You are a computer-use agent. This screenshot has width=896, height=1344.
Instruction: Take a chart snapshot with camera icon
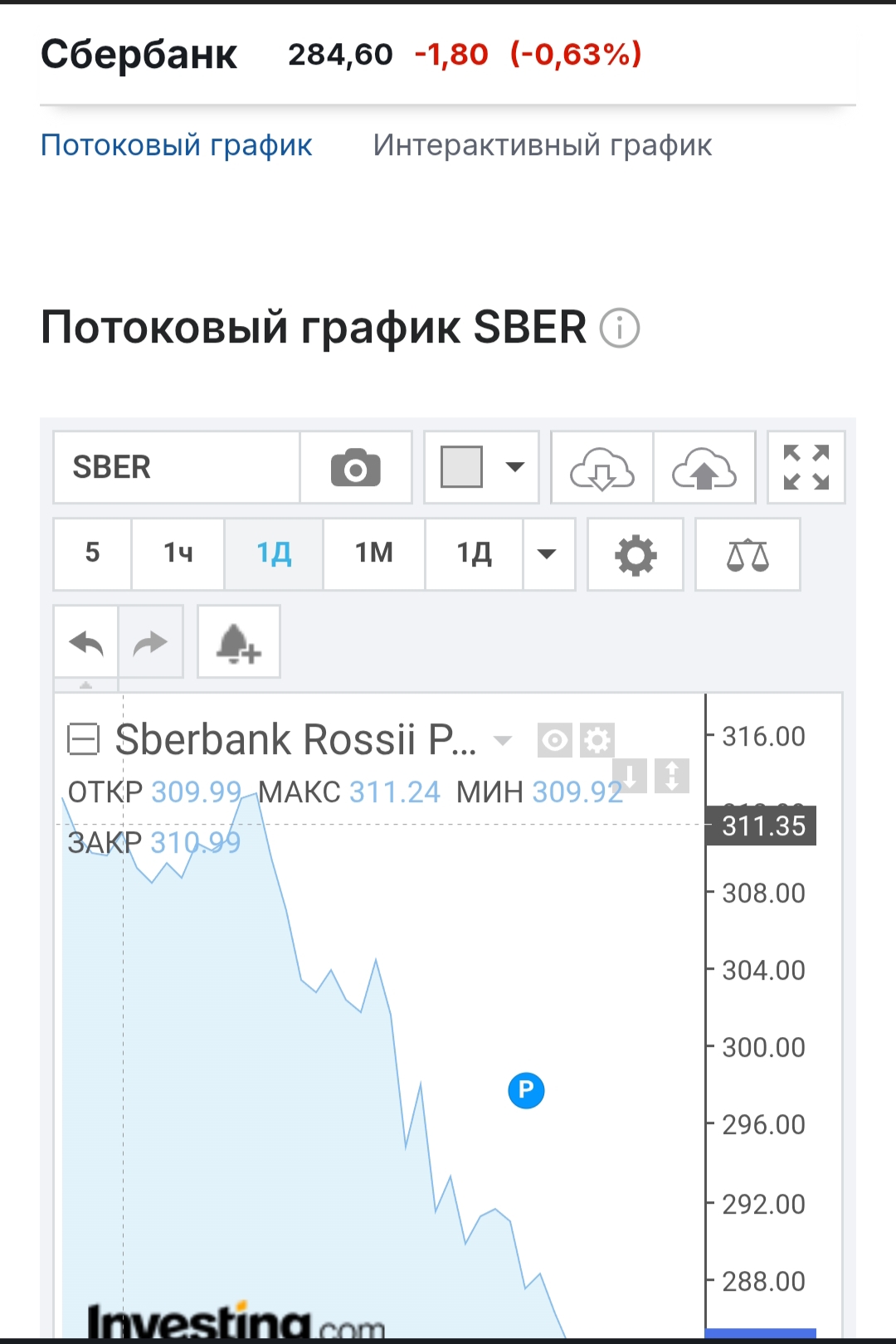[356, 468]
